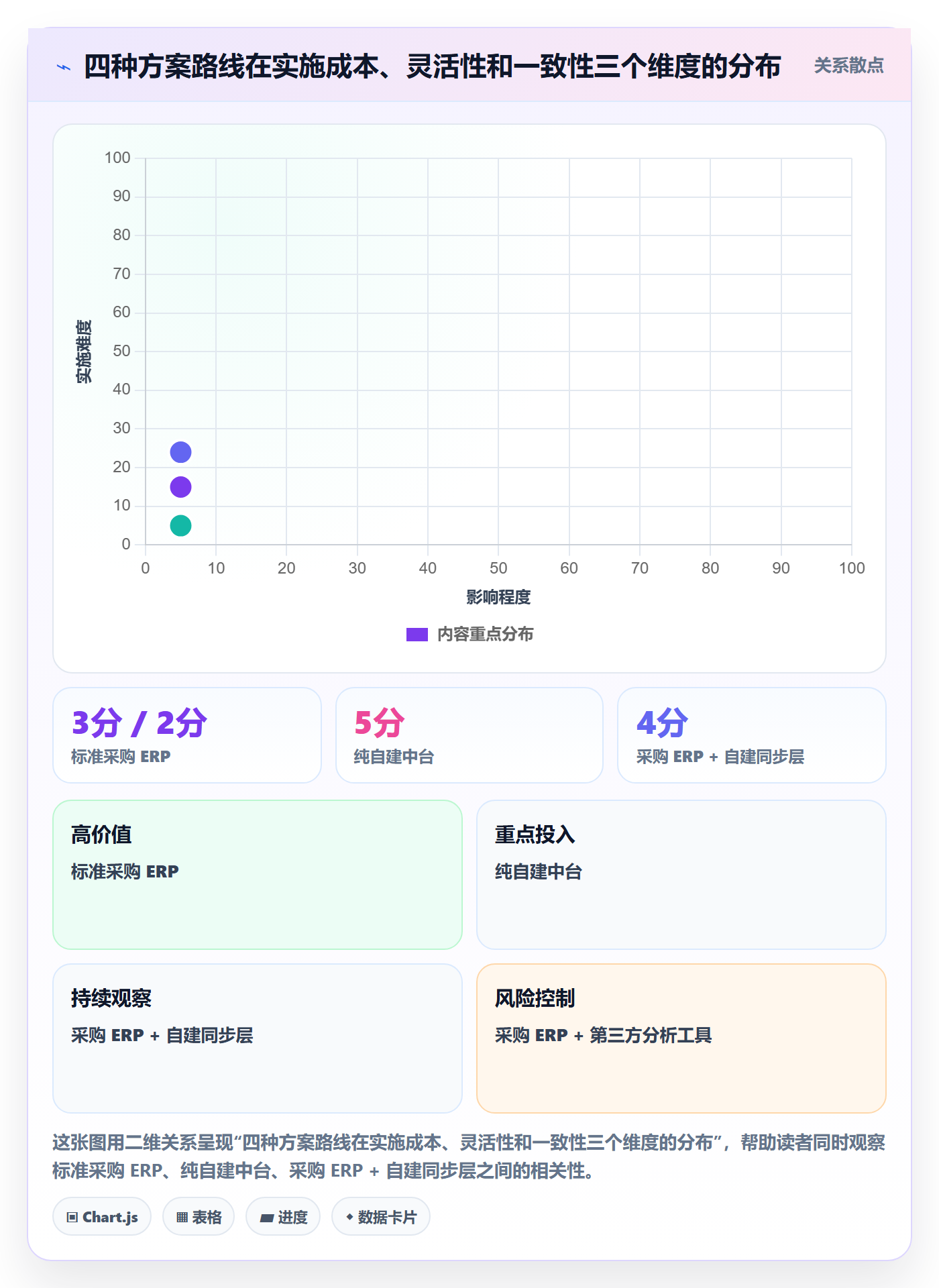Click the 内容重点分布 legend label
939x1288 pixels.
[x=485, y=635]
